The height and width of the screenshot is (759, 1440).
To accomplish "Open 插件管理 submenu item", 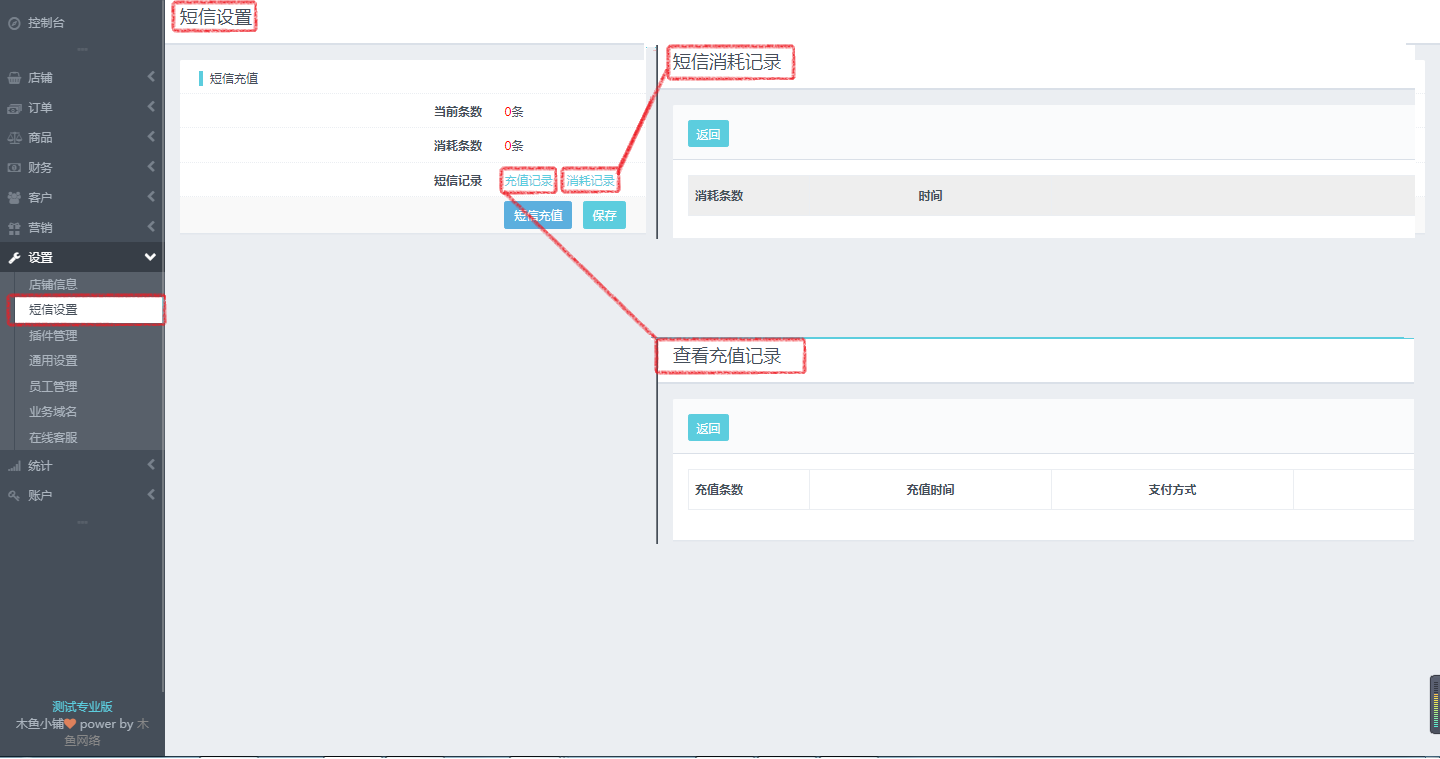I will pyautogui.click(x=53, y=335).
